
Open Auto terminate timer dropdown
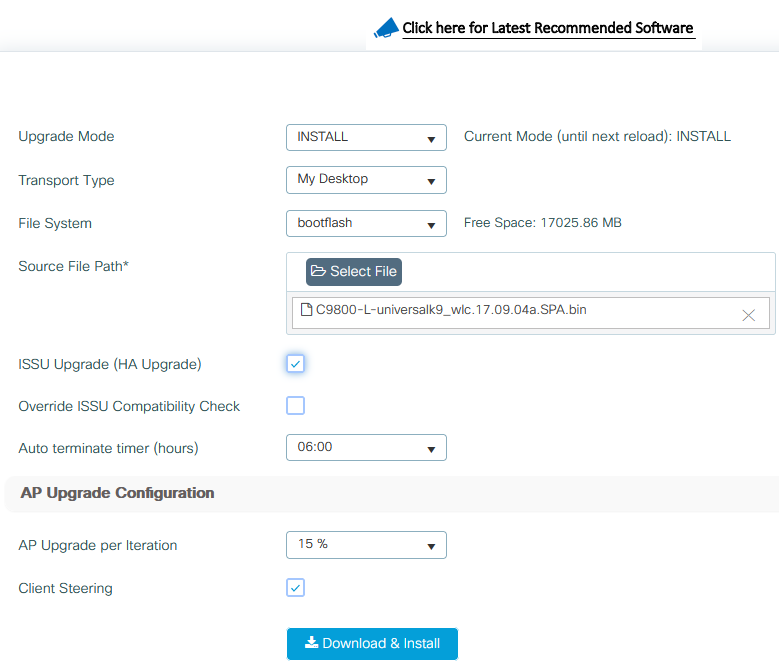[366, 447]
